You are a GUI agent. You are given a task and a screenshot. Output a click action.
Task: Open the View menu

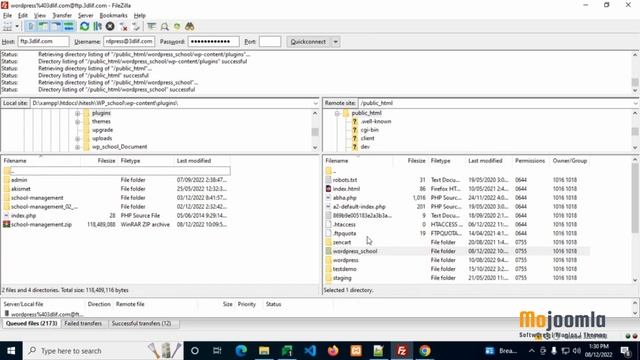(x=40, y=15)
